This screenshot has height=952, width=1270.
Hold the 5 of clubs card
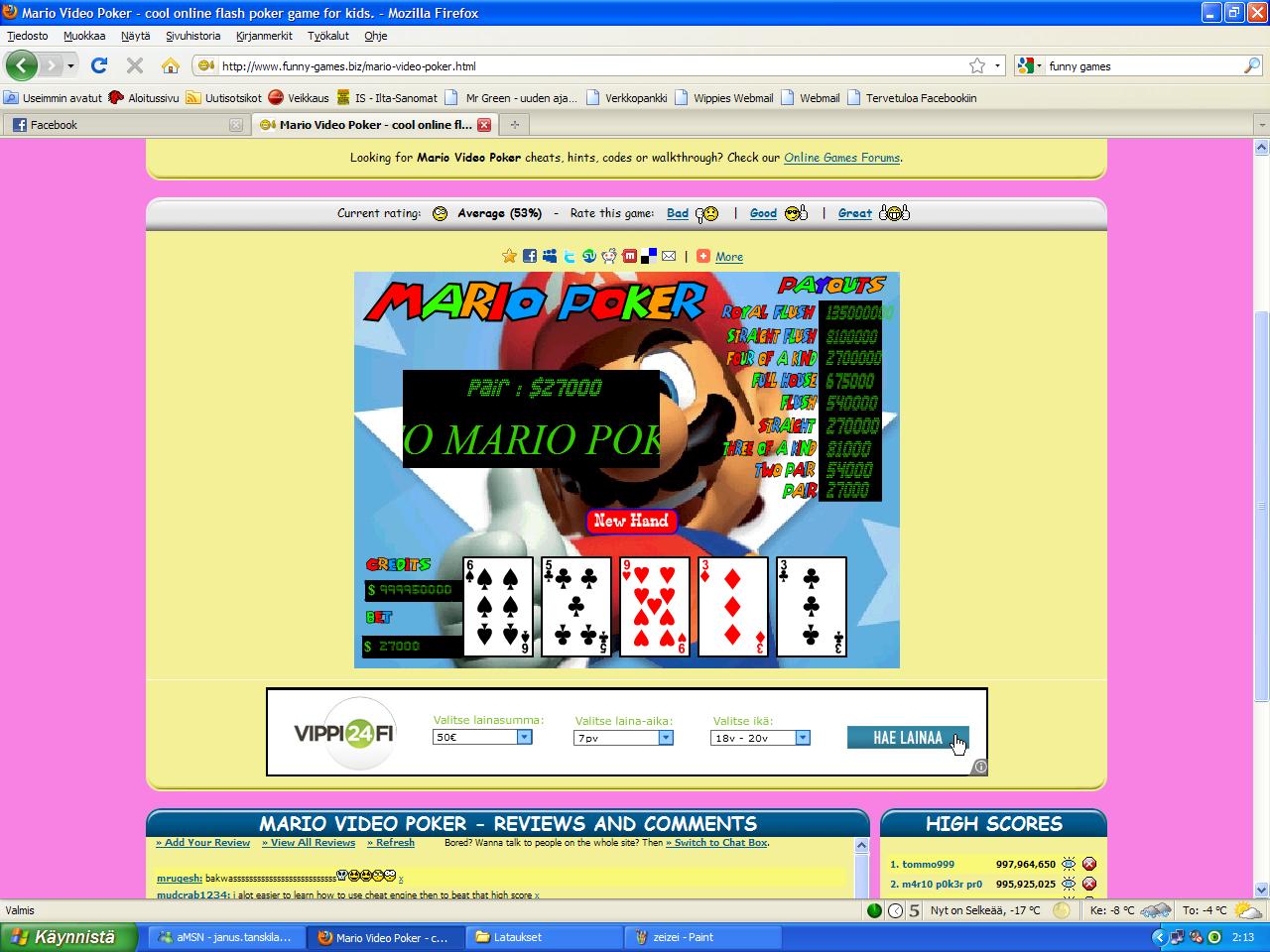pyautogui.click(x=576, y=607)
